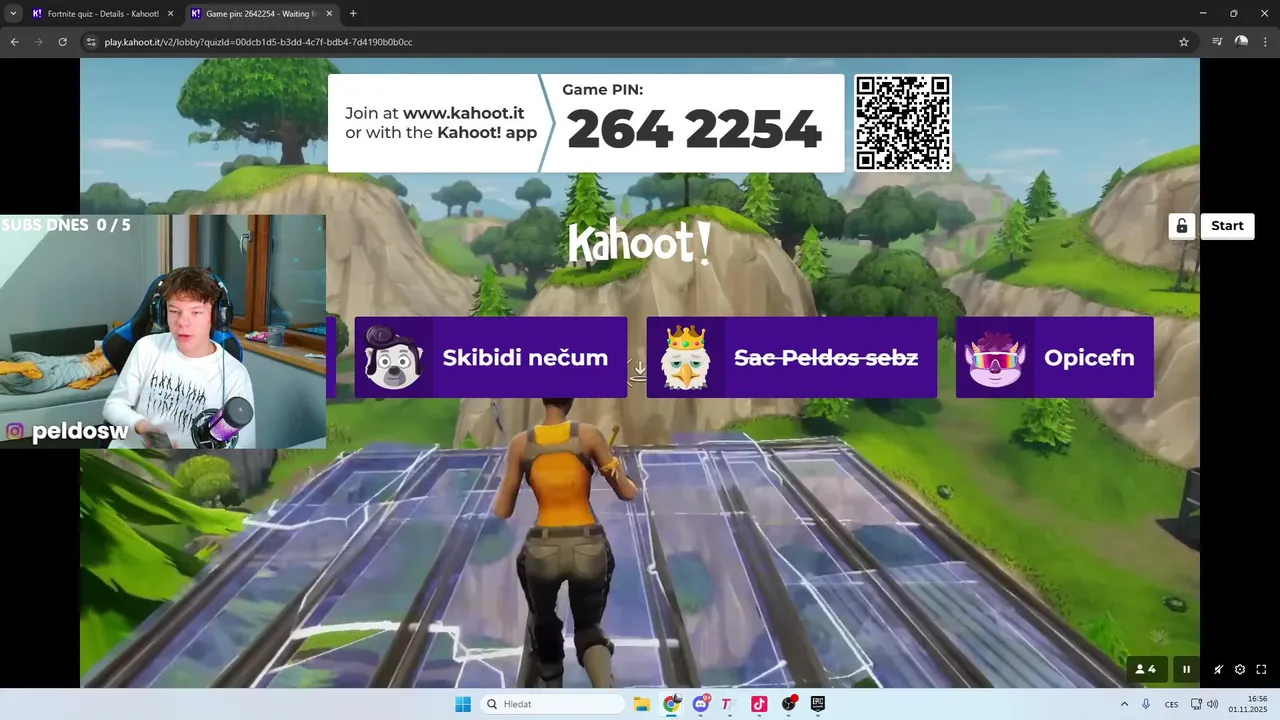Switch to Chrome in taskbar
The height and width of the screenshot is (720, 1280).
[x=671, y=704]
